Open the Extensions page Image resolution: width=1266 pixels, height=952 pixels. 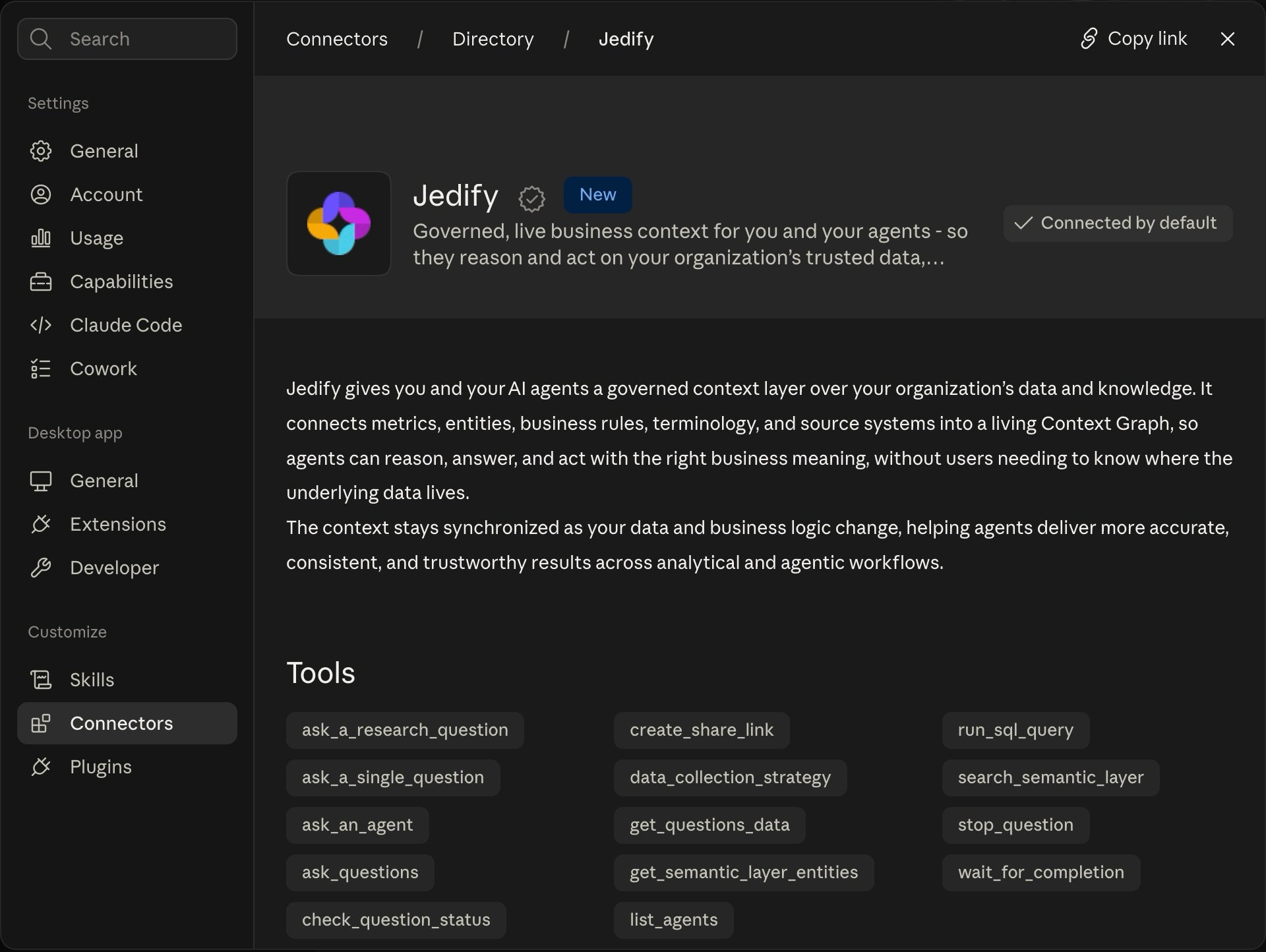click(127, 524)
